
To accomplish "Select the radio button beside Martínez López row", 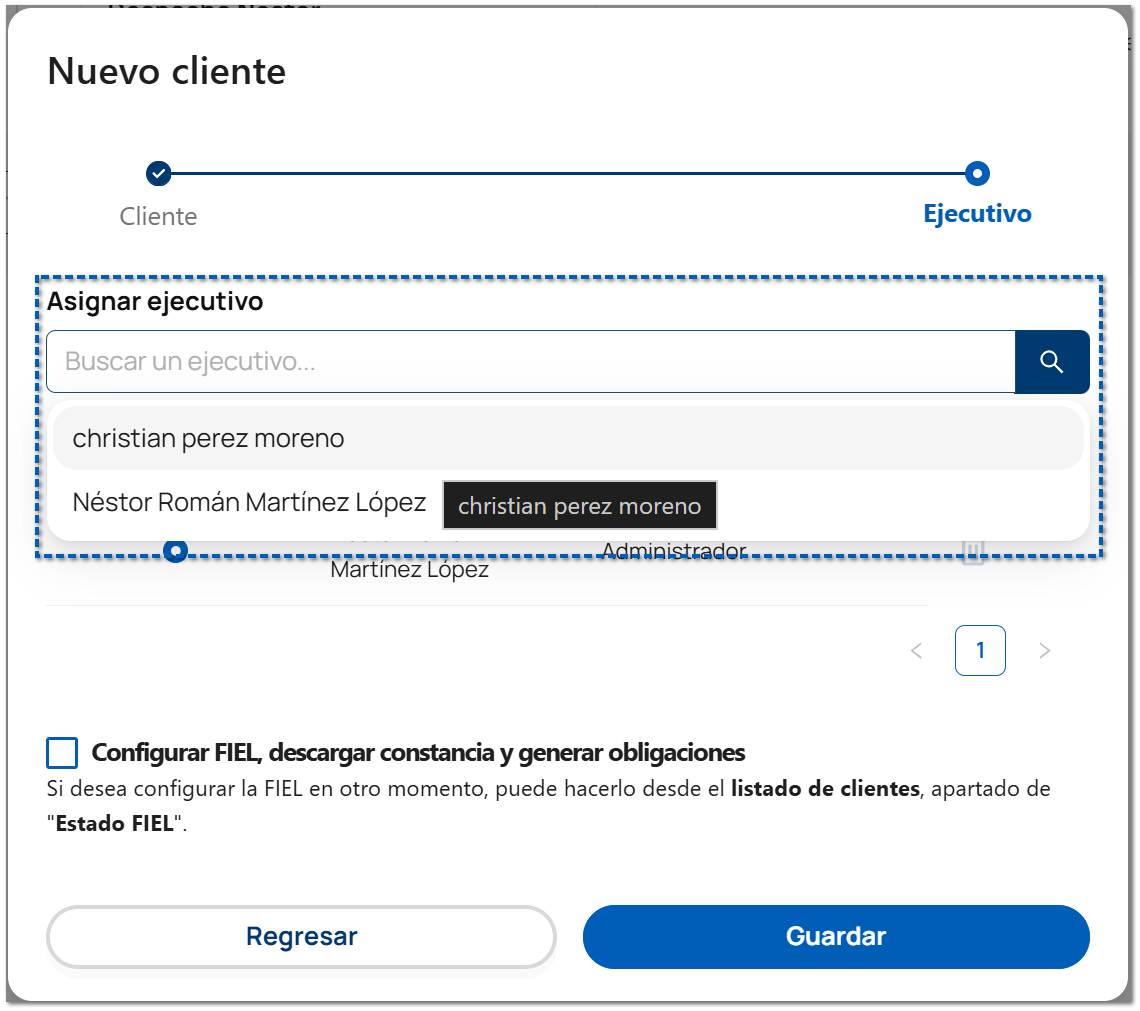I will (176, 551).
